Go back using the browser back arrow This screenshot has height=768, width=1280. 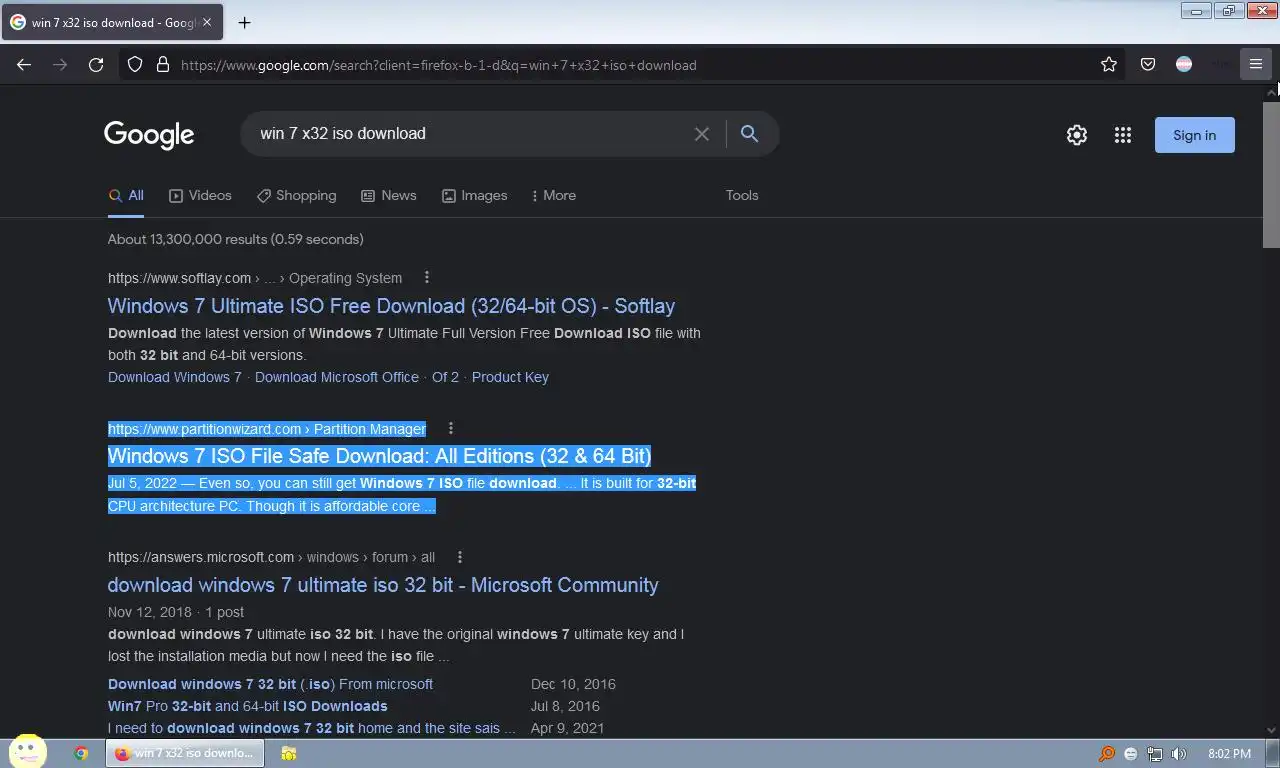[24, 65]
